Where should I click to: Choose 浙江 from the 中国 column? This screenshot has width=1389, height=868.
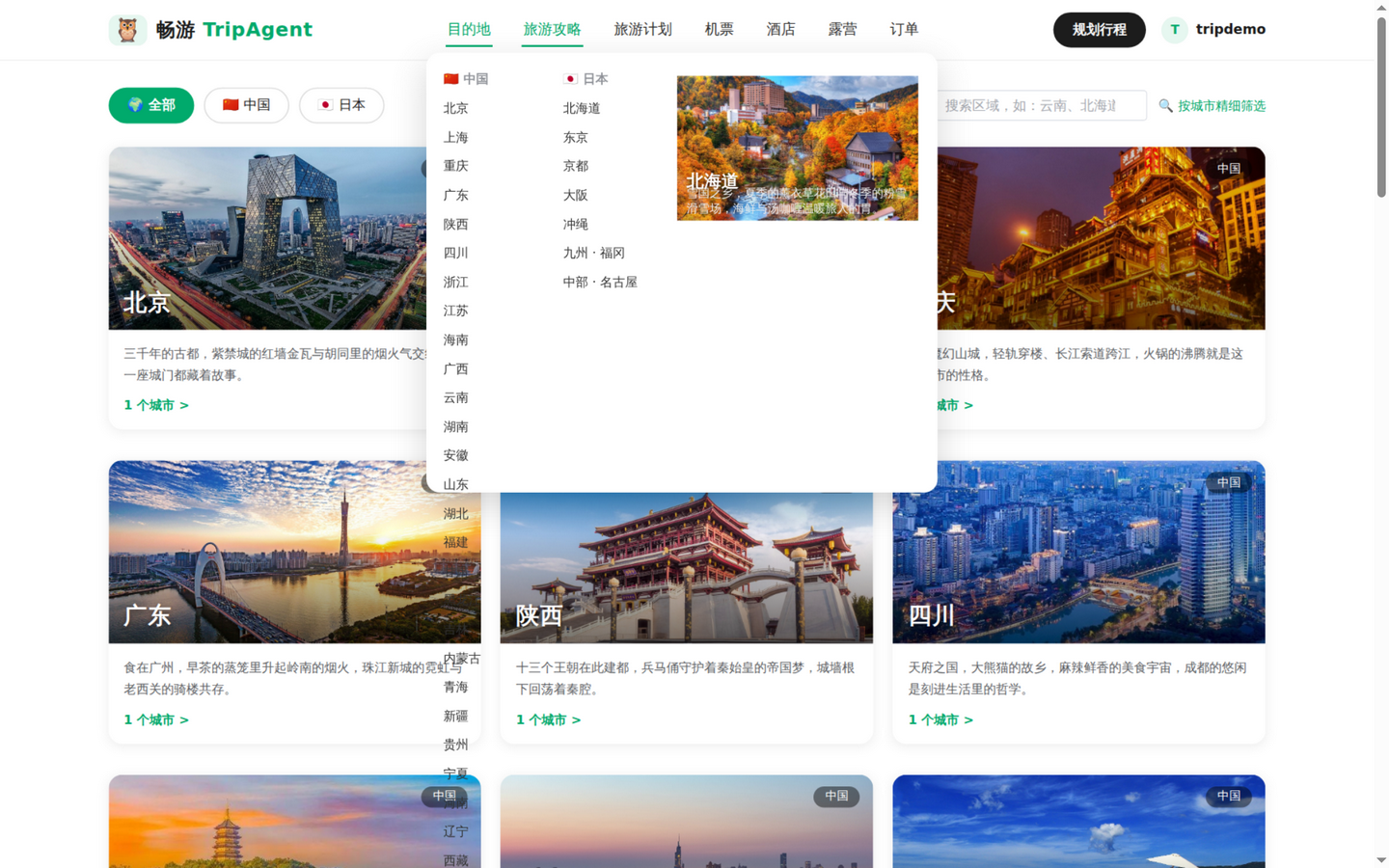(455, 282)
